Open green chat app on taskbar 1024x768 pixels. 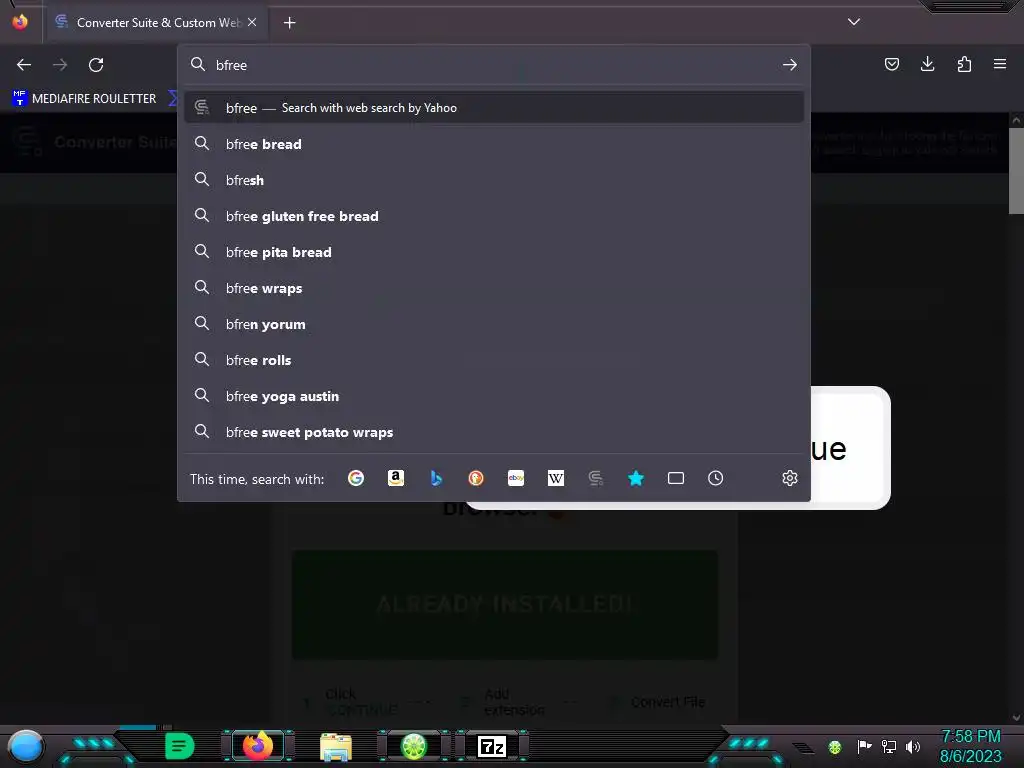[x=180, y=746]
